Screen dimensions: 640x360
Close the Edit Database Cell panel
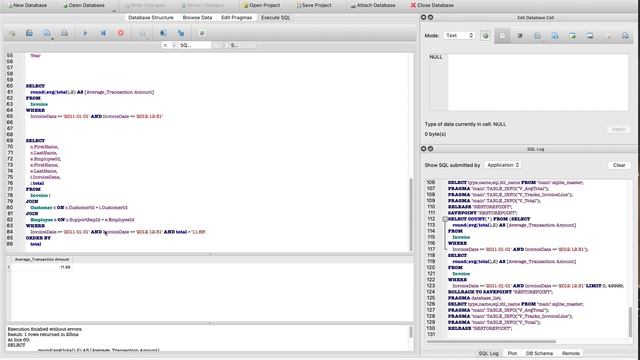point(423,18)
